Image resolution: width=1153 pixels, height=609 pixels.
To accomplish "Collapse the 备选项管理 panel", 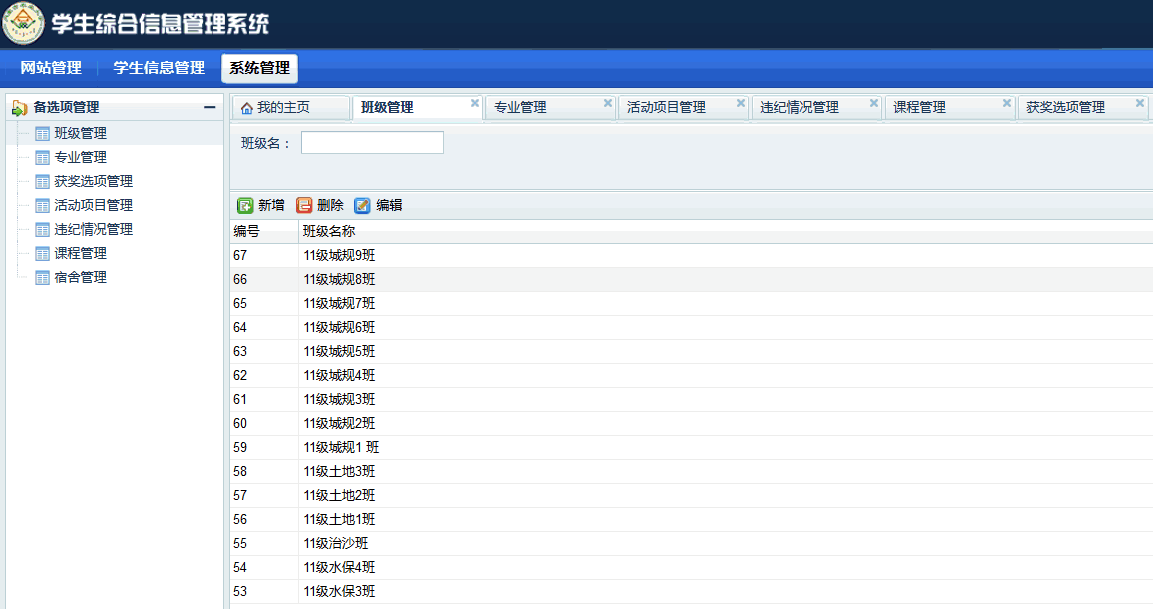I will 209,108.
